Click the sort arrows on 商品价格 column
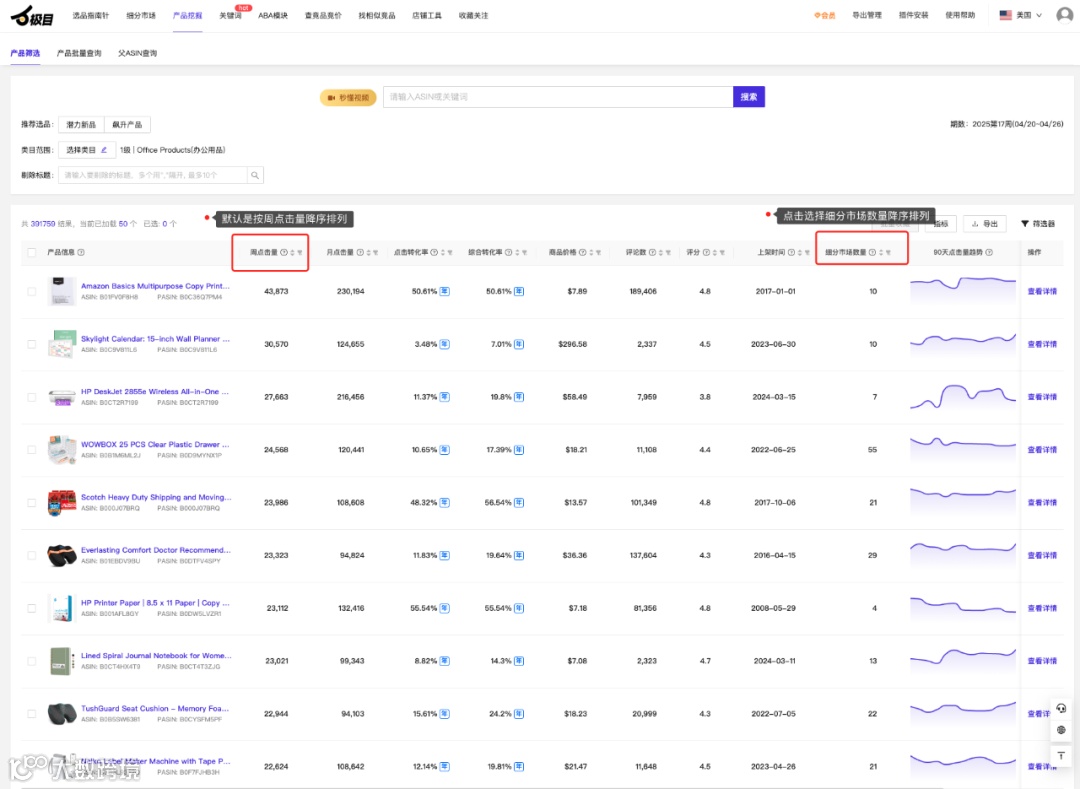Screen dimensions: 1080x789 point(591,253)
